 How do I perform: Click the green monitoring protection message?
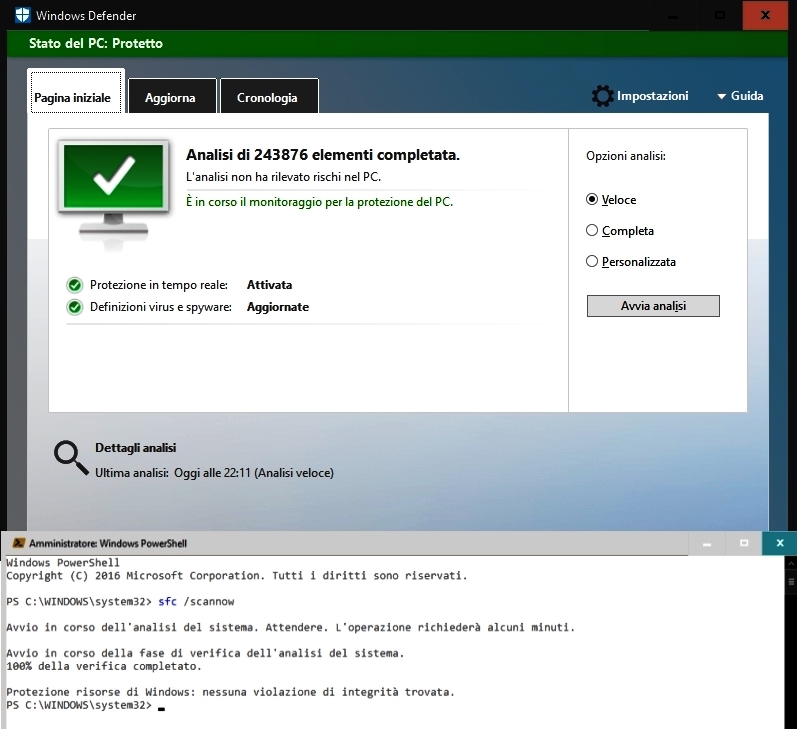click(319, 202)
